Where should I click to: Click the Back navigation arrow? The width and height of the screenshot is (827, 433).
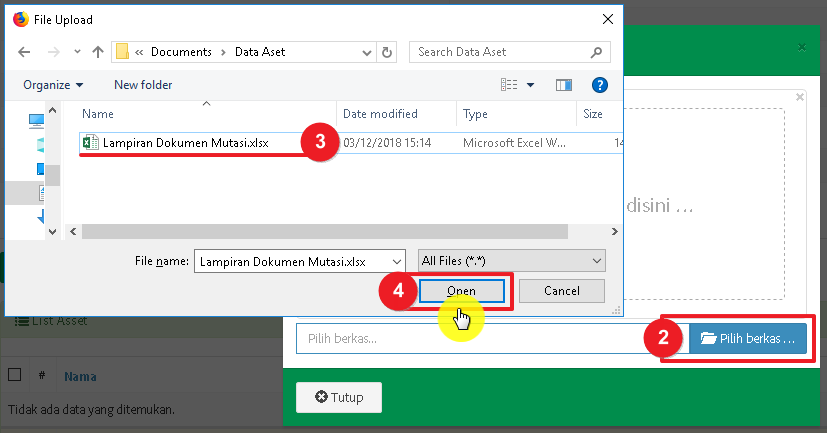point(24,52)
